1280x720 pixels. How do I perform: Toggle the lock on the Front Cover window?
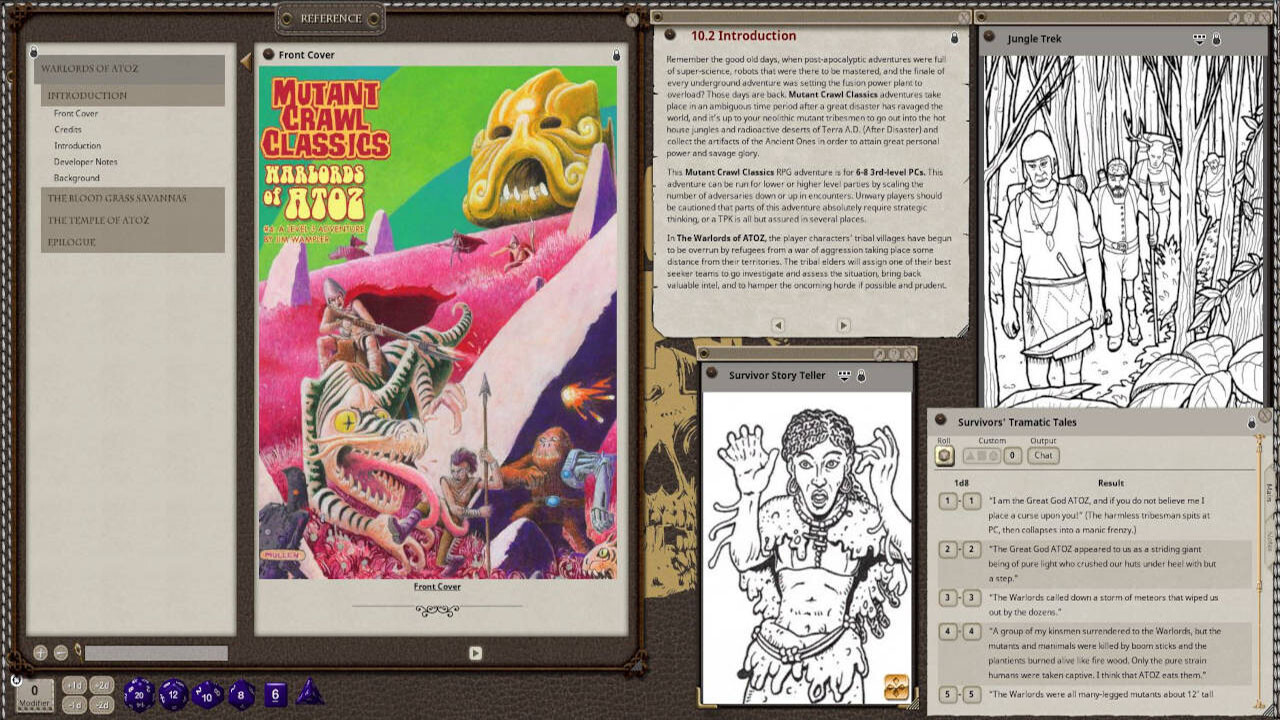coord(616,57)
